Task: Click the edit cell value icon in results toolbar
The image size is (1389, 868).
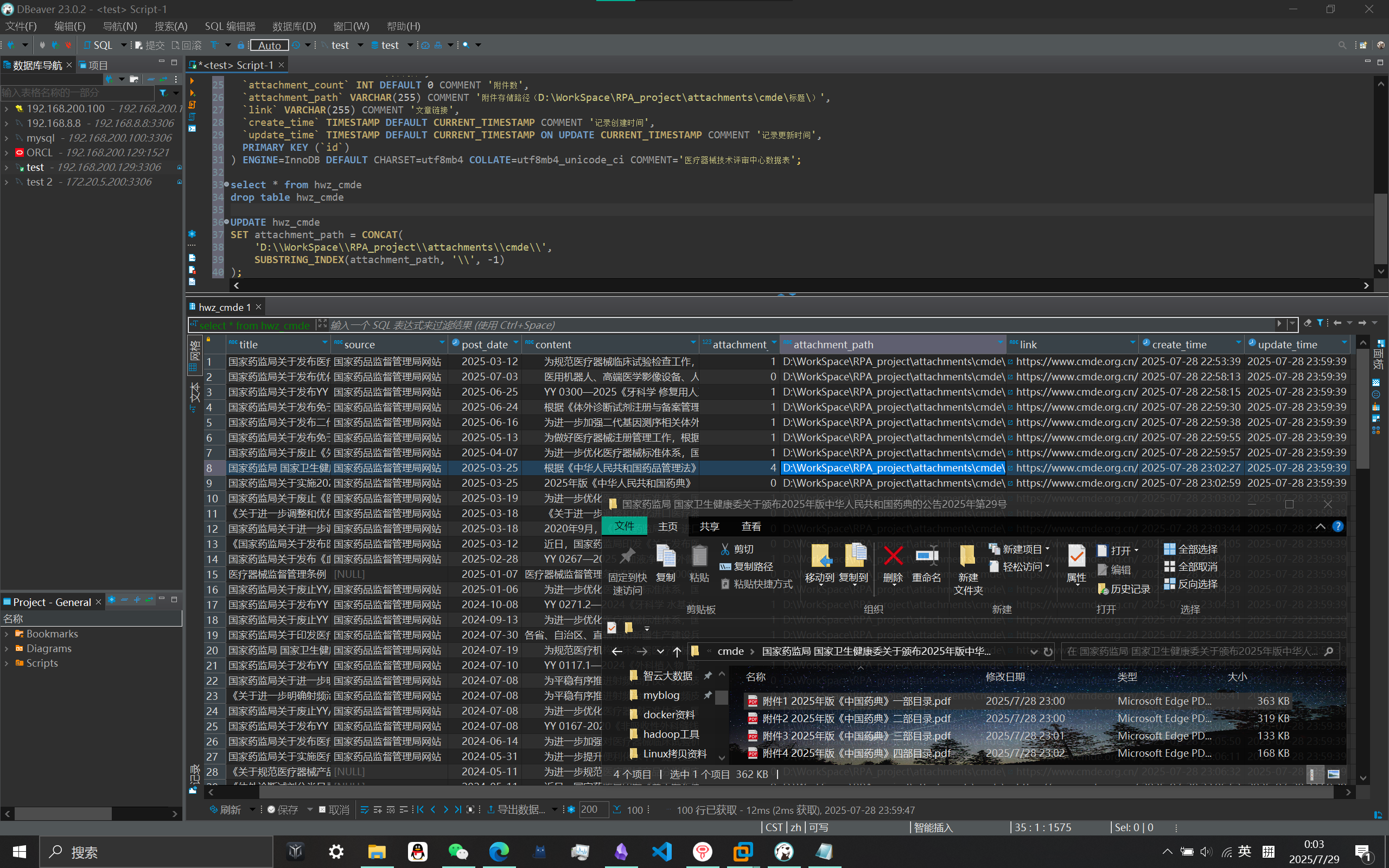Action: click(x=365, y=809)
